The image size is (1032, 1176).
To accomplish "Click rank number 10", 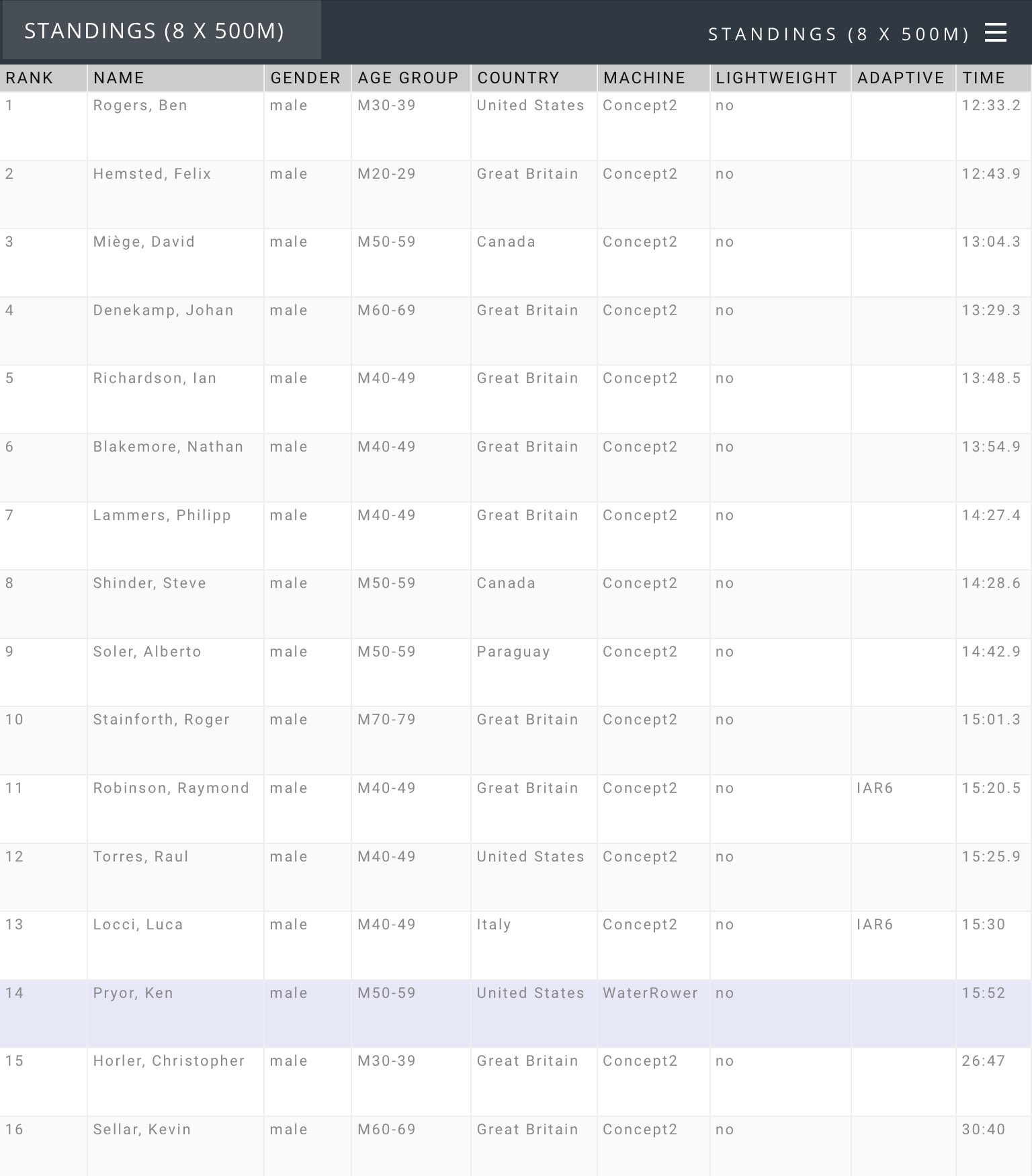I will [x=14, y=720].
